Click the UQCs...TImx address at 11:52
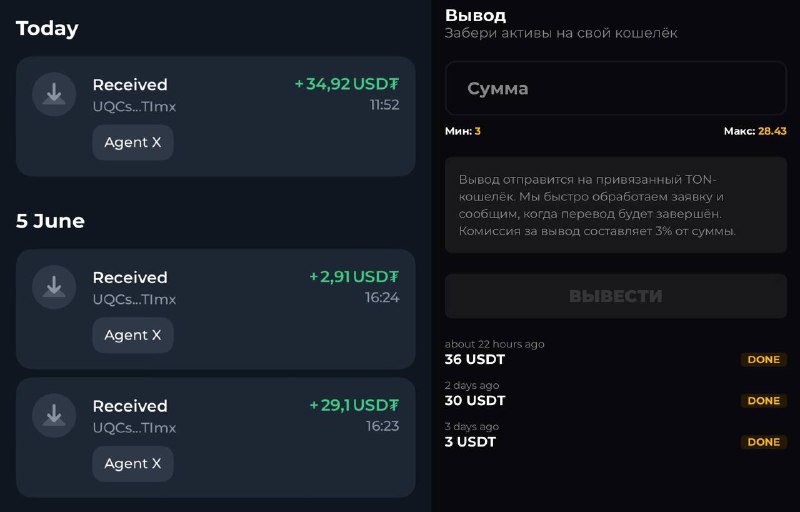This screenshot has width=800, height=512. click(134, 107)
